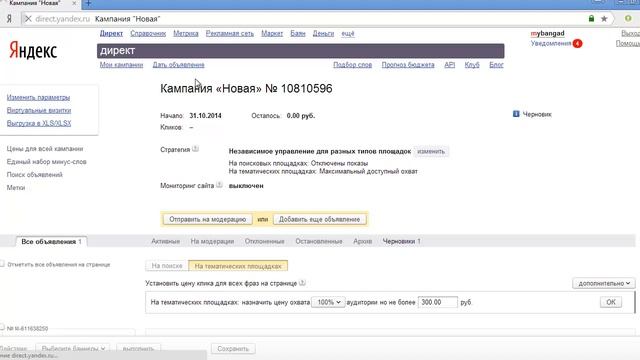Open Цены для всей кампании
The image size is (640, 360).
coord(45,149)
